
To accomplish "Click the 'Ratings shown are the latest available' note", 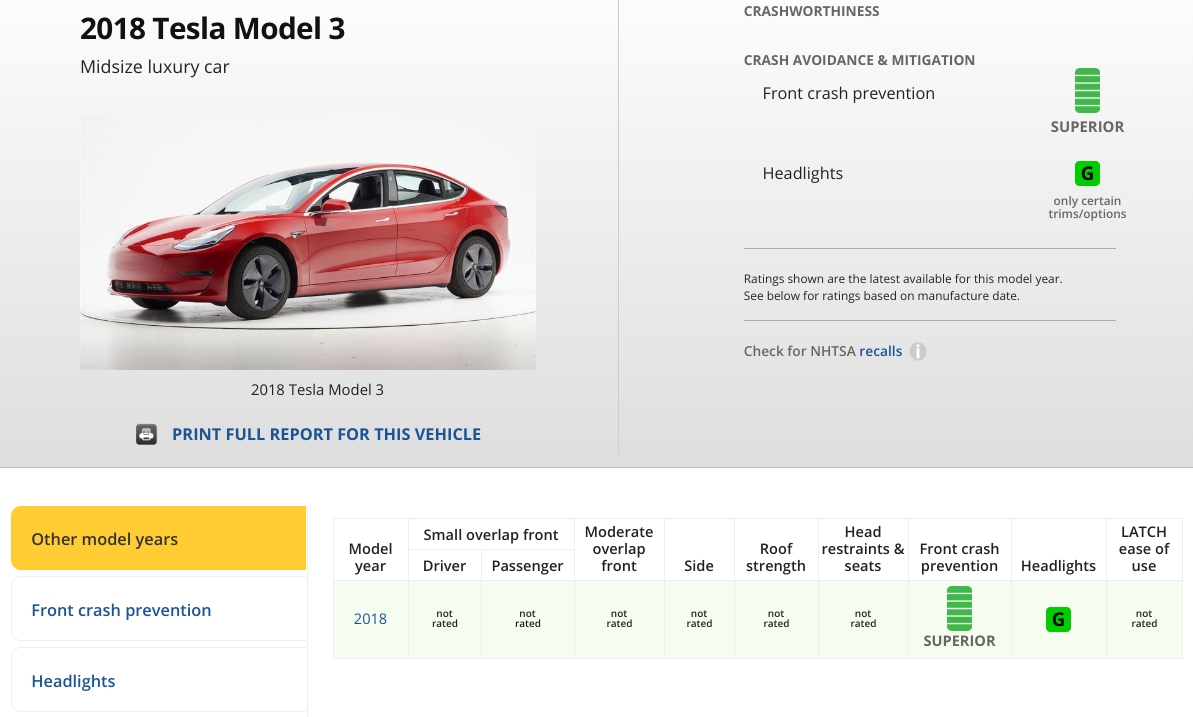I will (x=902, y=287).
